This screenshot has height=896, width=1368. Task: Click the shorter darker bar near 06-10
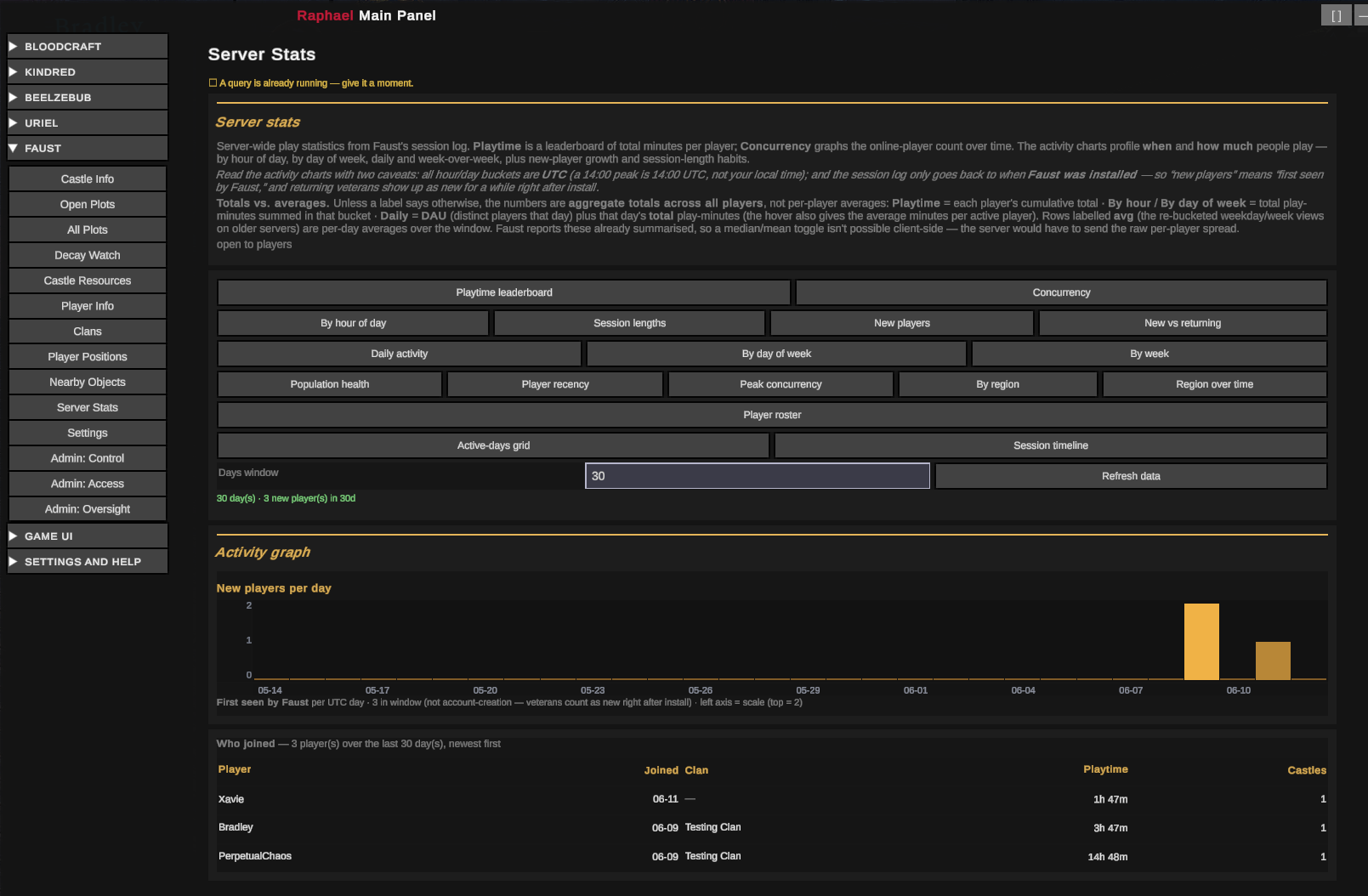(x=1273, y=661)
